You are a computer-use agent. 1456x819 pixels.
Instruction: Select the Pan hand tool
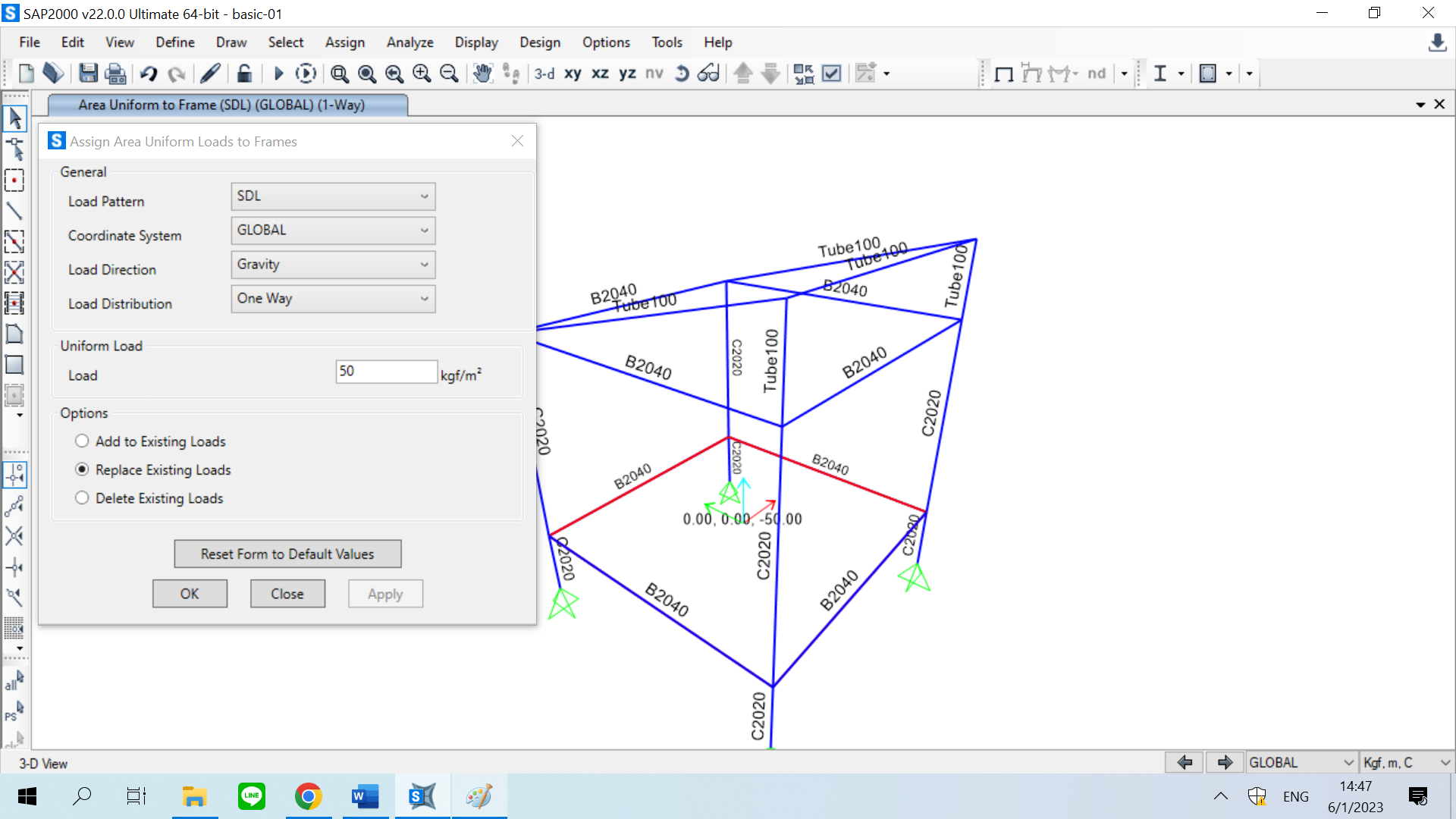(x=482, y=74)
